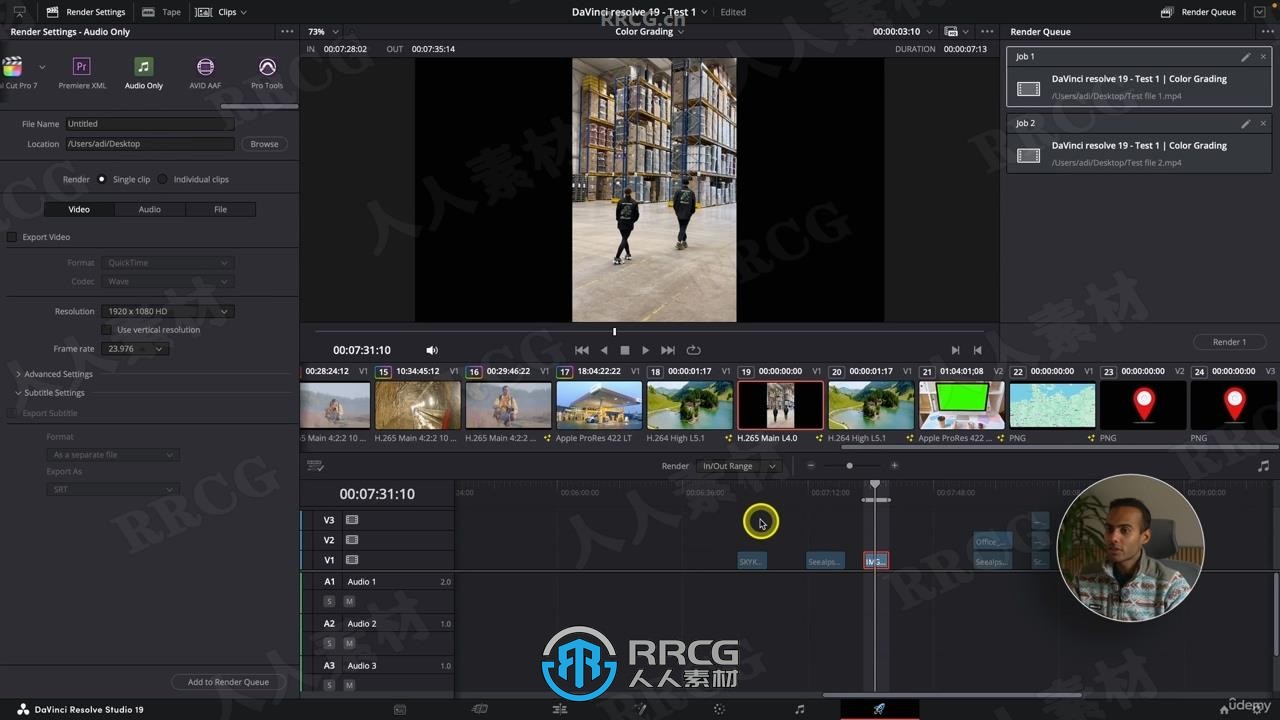The width and height of the screenshot is (1280, 720).
Task: Select the Audio Only render preset
Action: click(x=144, y=73)
